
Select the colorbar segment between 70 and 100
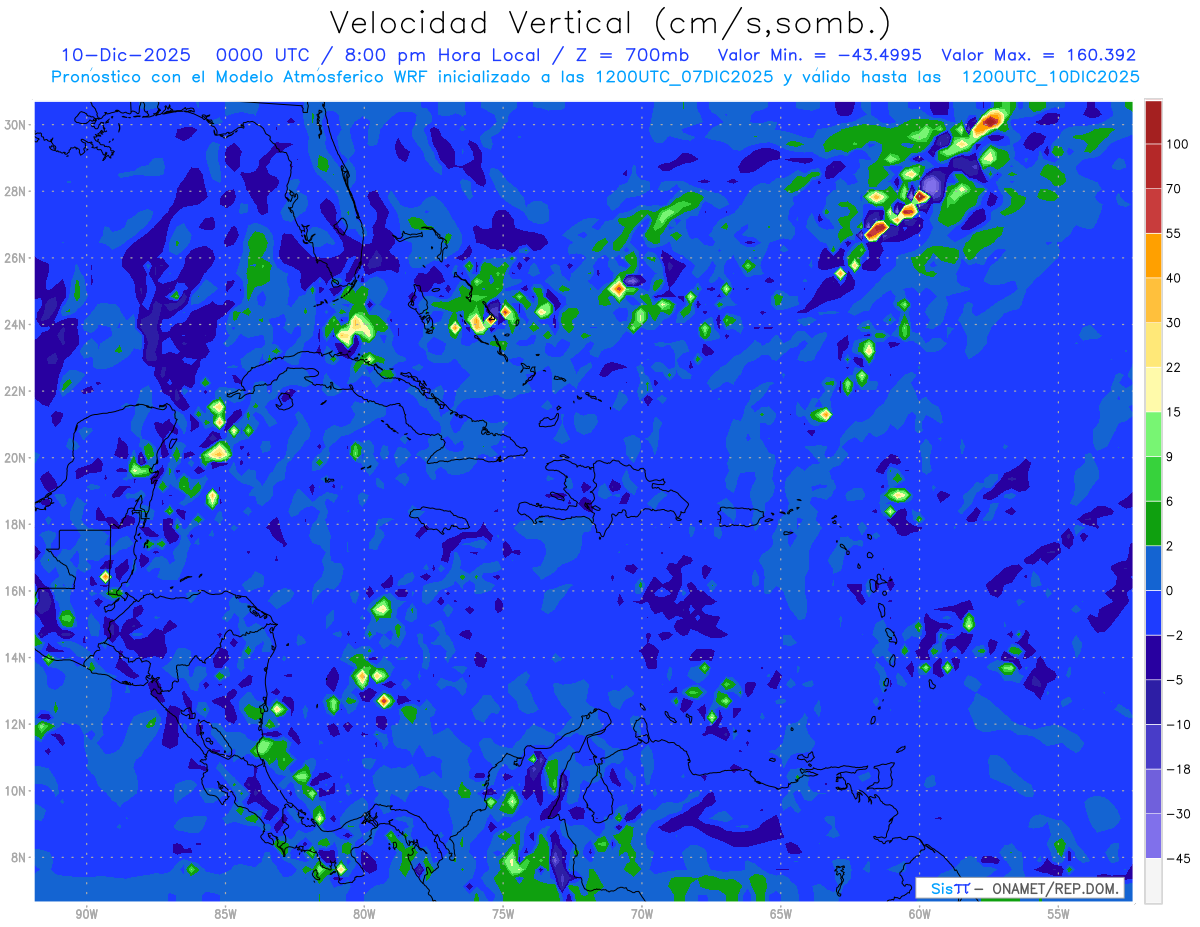(1153, 166)
